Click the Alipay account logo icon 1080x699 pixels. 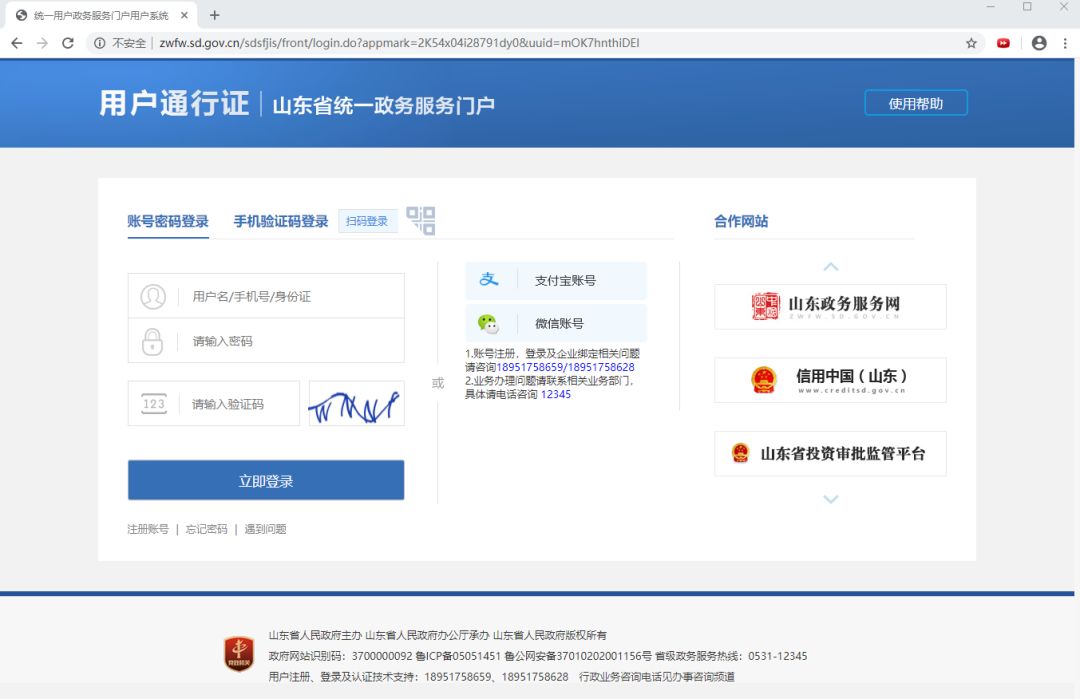click(x=489, y=280)
